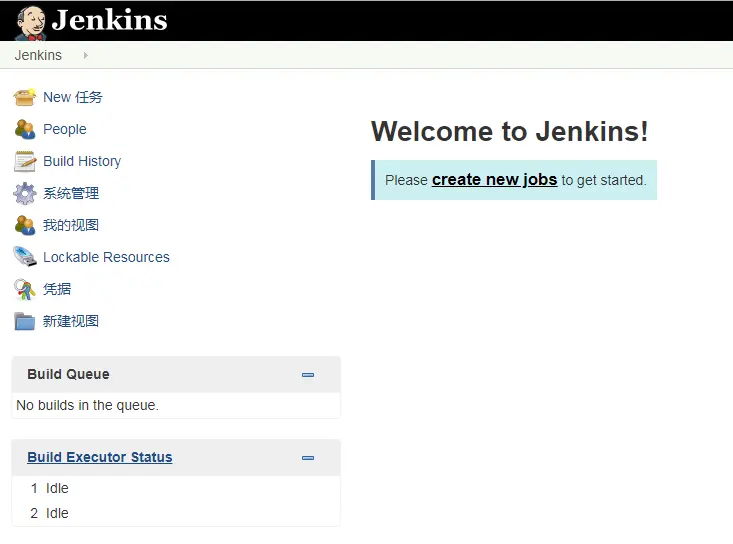This screenshot has width=733, height=544.
Task: Click the Welcome to Jenkins! heading
Action: click(510, 131)
